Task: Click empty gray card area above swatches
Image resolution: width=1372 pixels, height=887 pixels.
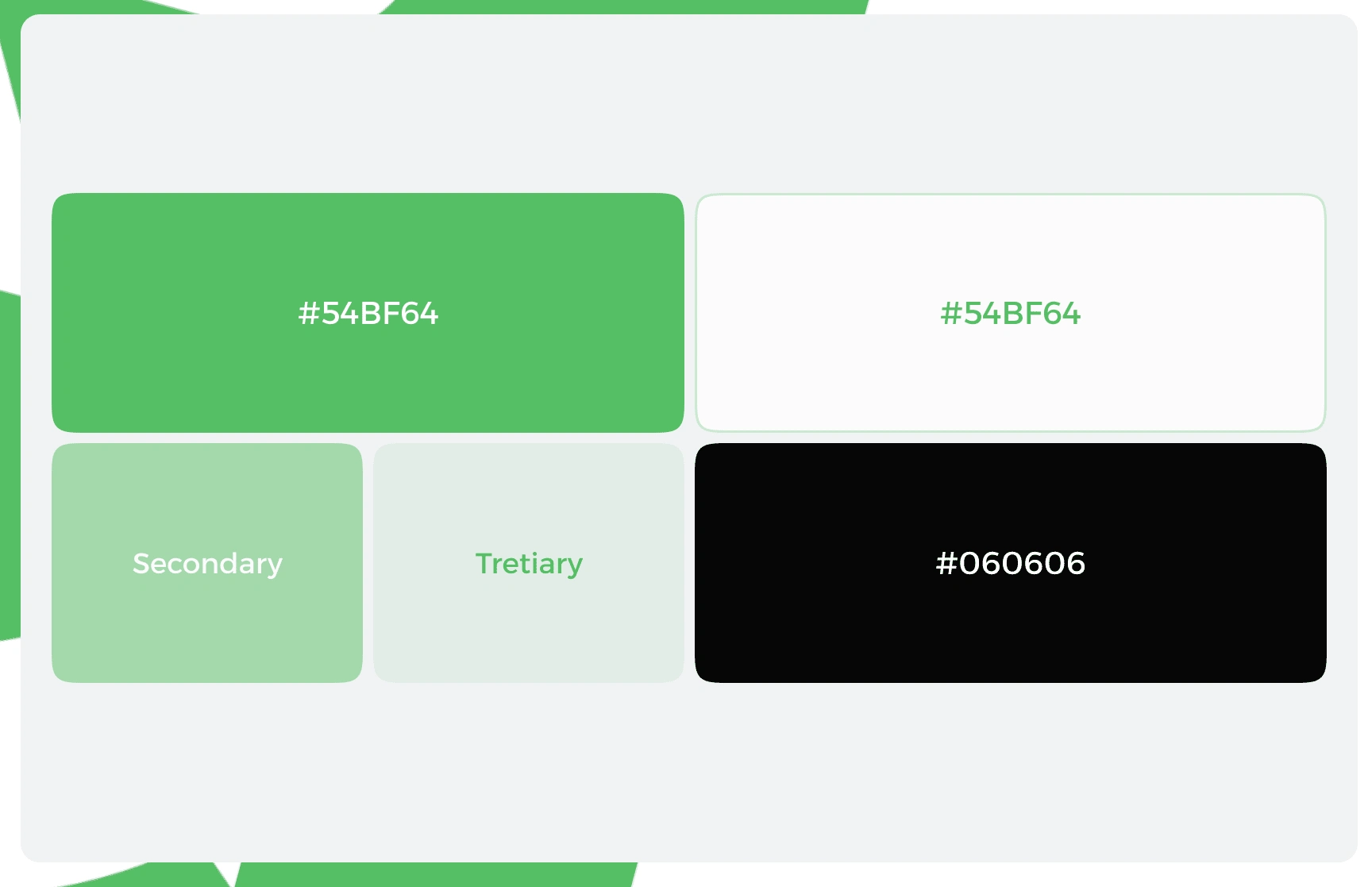Action: pos(689,103)
